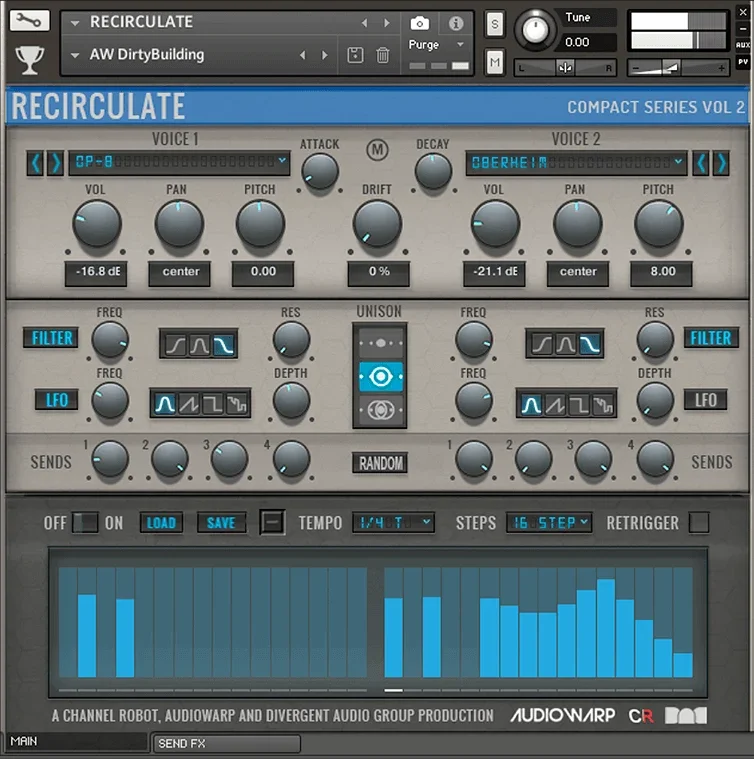The height and width of the screenshot is (759, 754).
Task: Click the sequencer SAVE button
Action: tap(221, 523)
